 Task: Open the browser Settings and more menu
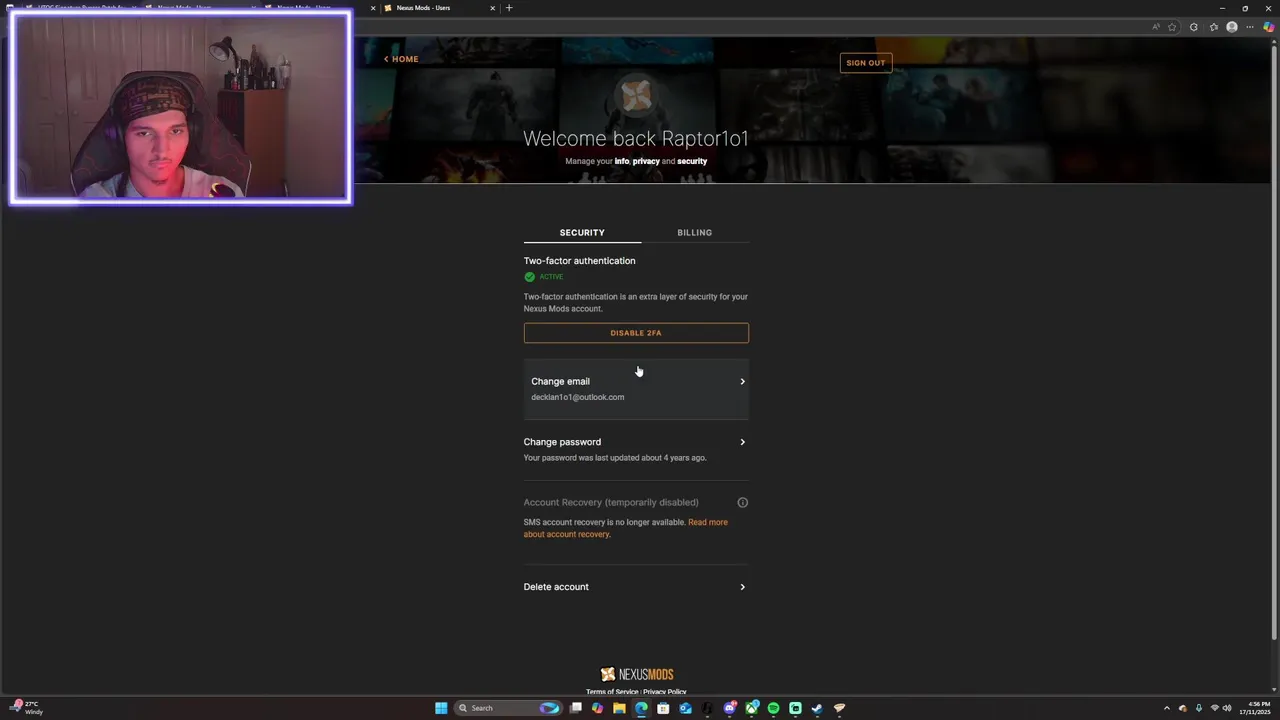pos(1250,27)
